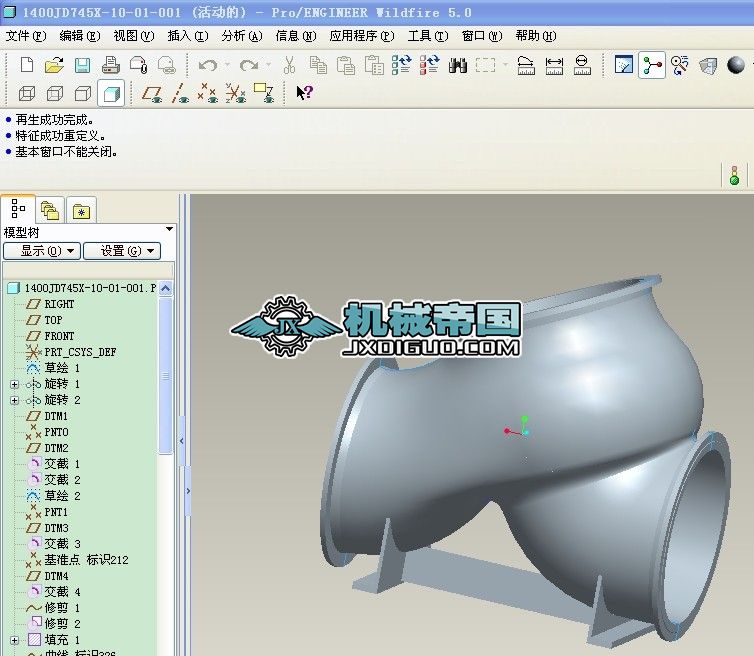This screenshot has height=656, width=754.
Task: Open the diameter measurement tool
Action: [582, 64]
